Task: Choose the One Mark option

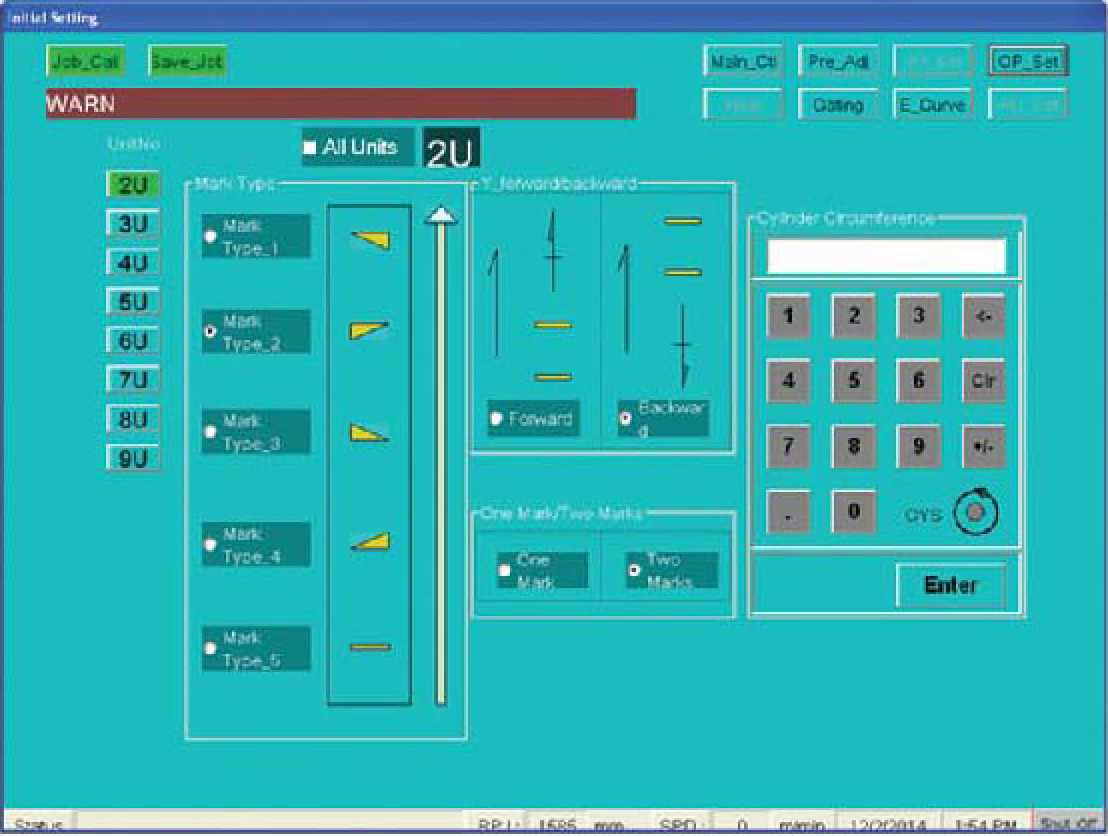Action: 506,570
